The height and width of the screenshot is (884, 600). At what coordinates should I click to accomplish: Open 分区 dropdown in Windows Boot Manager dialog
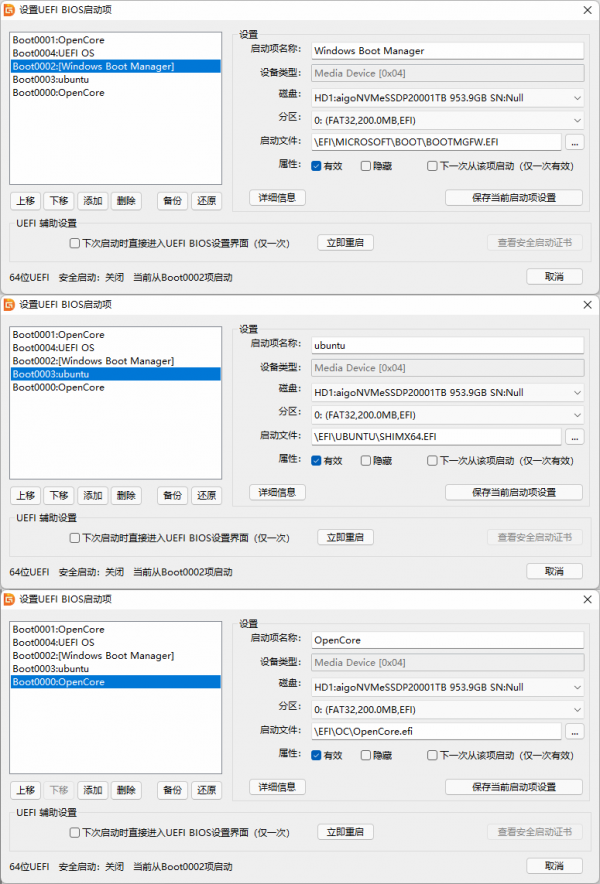pos(448,120)
